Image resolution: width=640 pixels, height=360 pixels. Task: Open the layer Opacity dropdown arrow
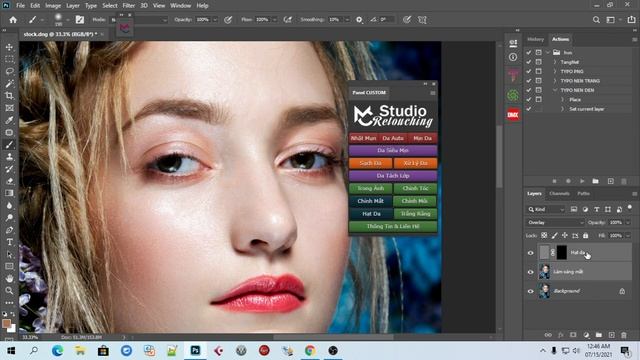pos(628,222)
